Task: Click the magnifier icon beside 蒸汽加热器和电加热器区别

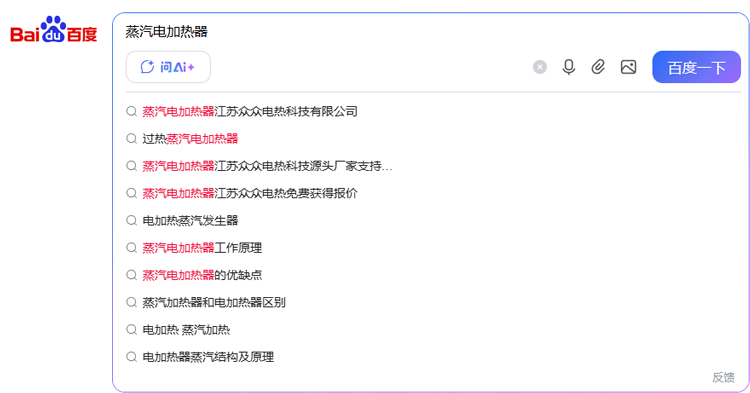Action: tap(132, 302)
